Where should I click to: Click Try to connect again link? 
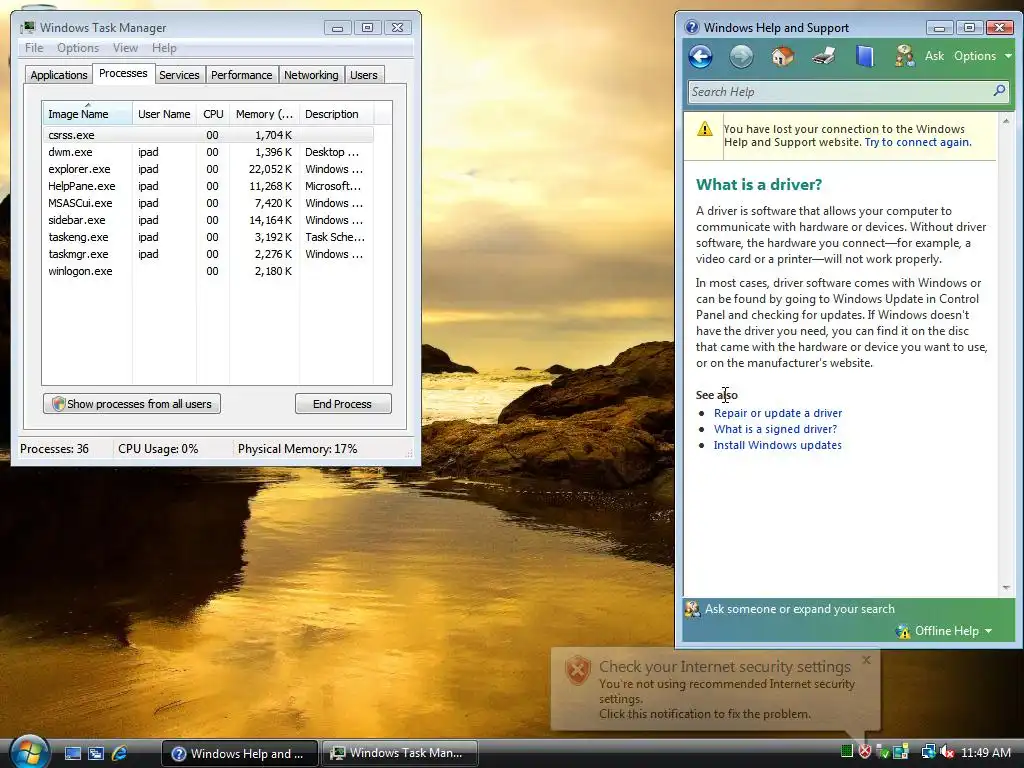(918, 142)
